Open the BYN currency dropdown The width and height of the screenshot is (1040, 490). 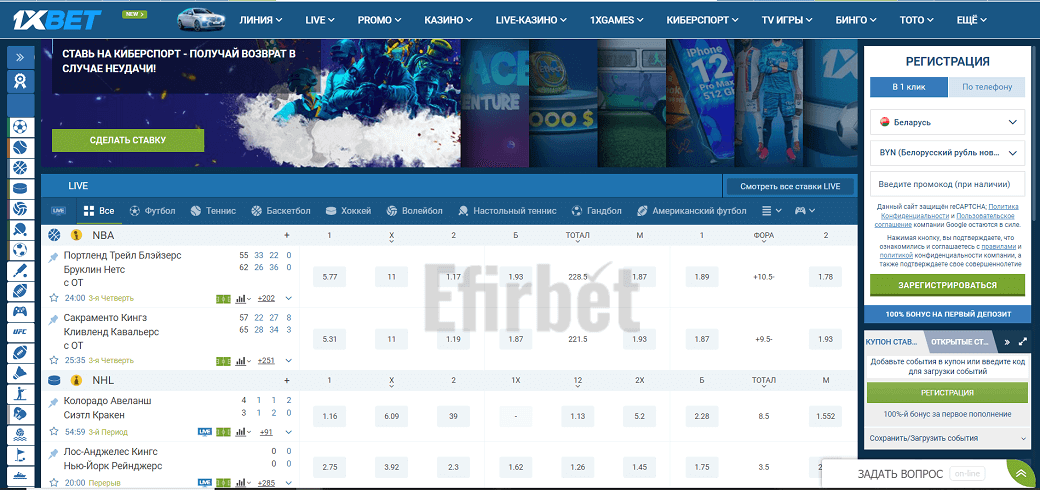coord(947,153)
